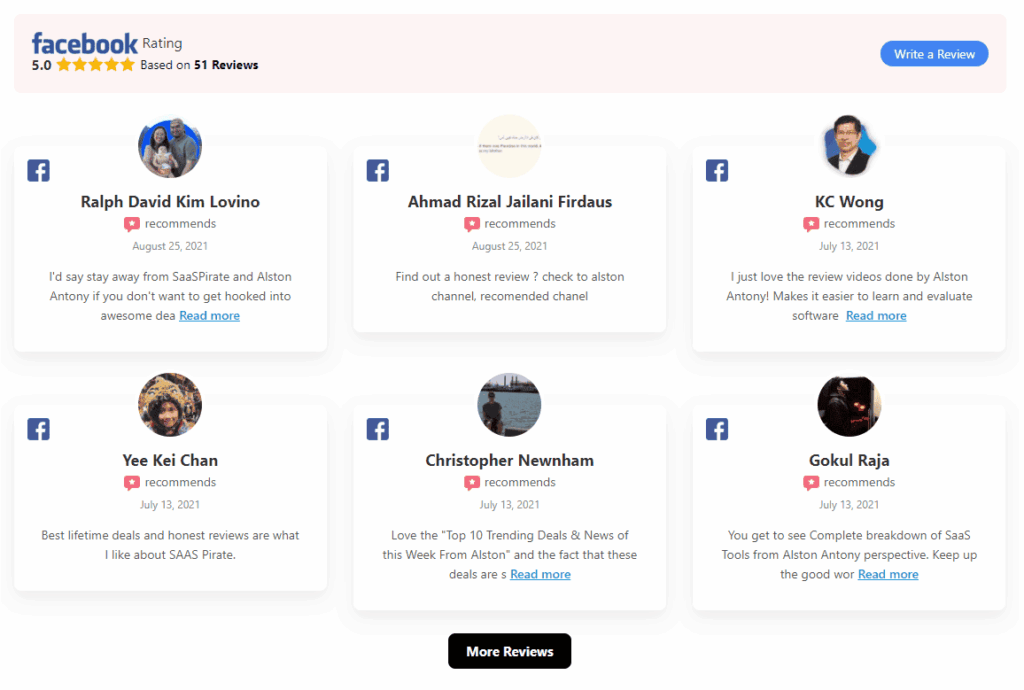Expand Ralph David Kim Lovino's review with Read more
The image size is (1024, 690).
(x=209, y=316)
